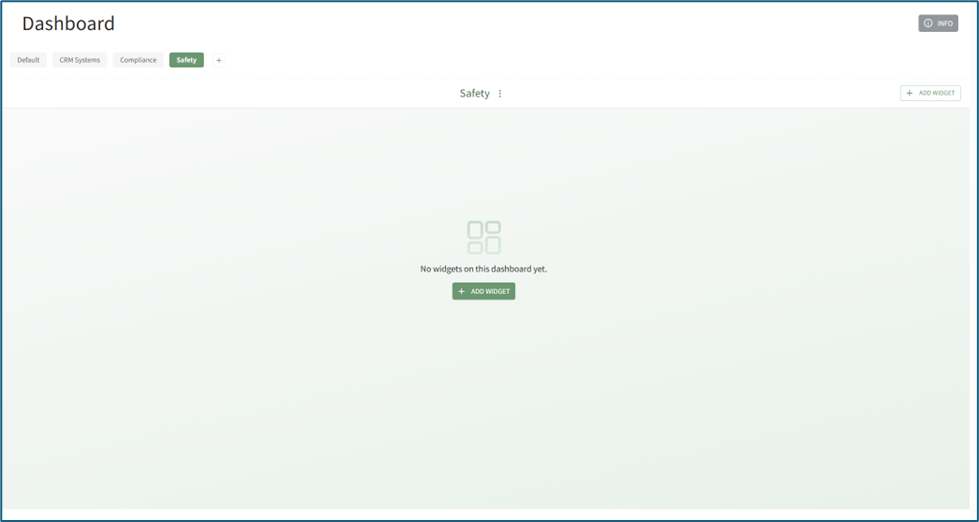Open the INFO panel button
Viewport: 979px width, 522px height.
click(x=938, y=23)
